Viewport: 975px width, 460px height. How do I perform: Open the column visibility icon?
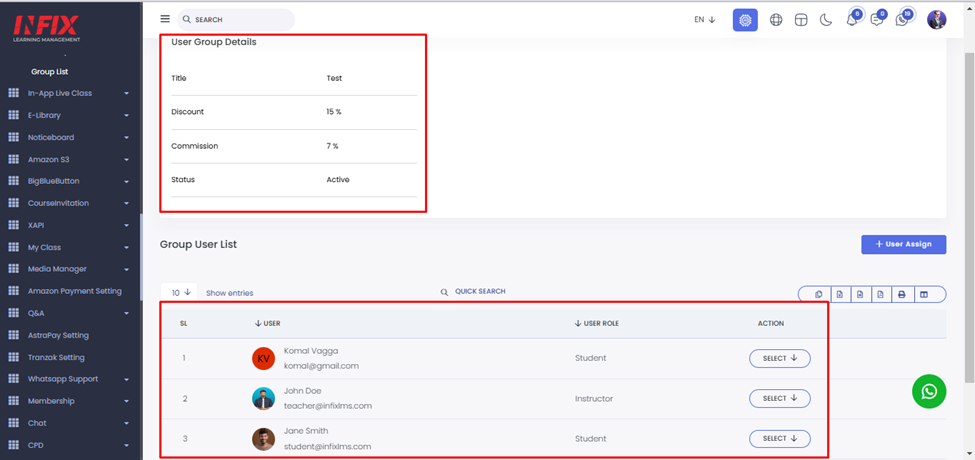(x=924, y=294)
